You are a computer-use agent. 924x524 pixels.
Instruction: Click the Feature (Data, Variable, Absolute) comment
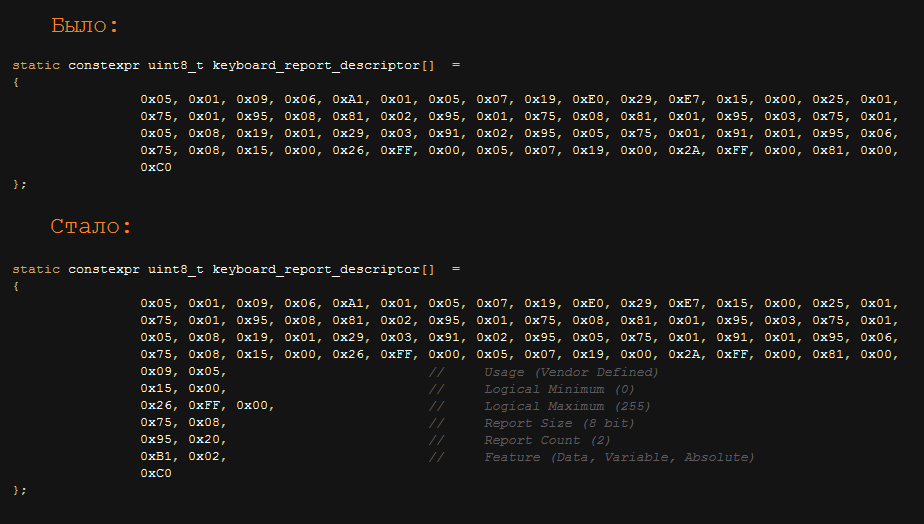[x=619, y=457]
